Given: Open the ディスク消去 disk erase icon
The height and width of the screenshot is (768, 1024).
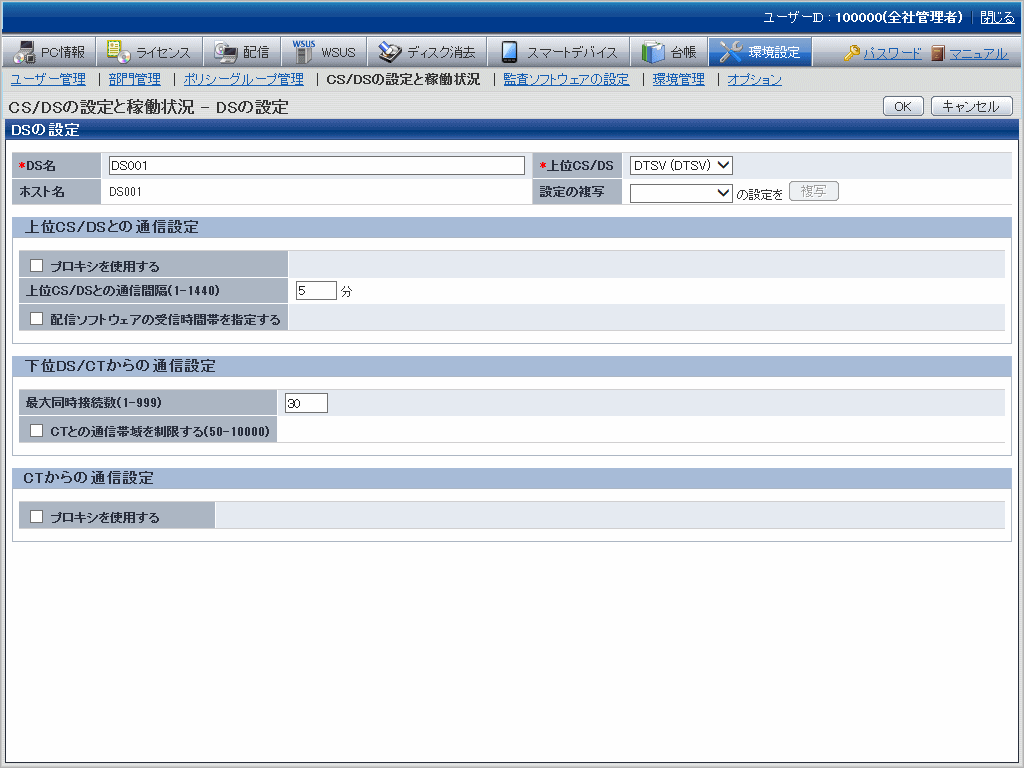Looking at the screenshot, I should pyautogui.click(x=390, y=52).
